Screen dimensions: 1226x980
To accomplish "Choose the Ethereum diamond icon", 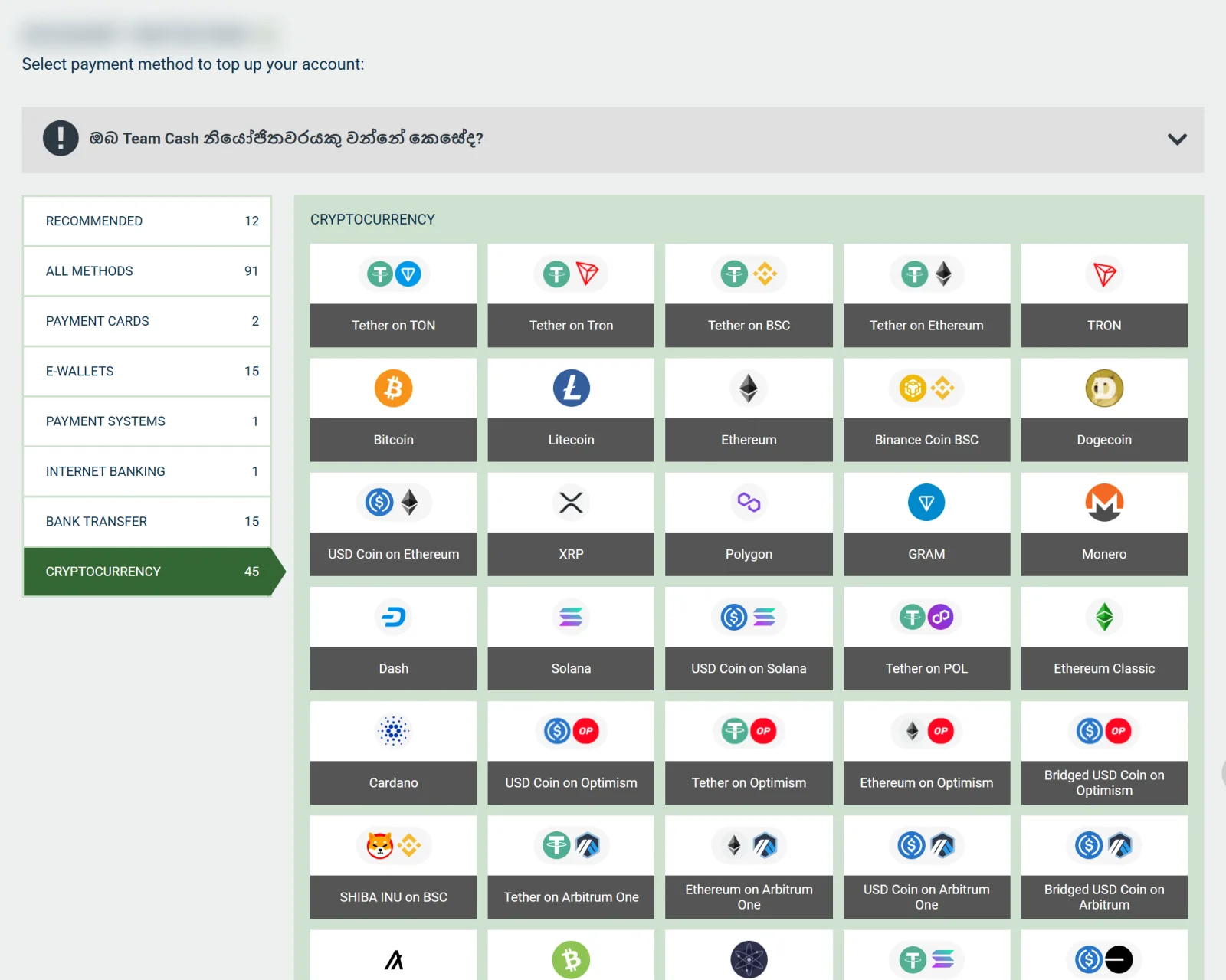I will (749, 388).
